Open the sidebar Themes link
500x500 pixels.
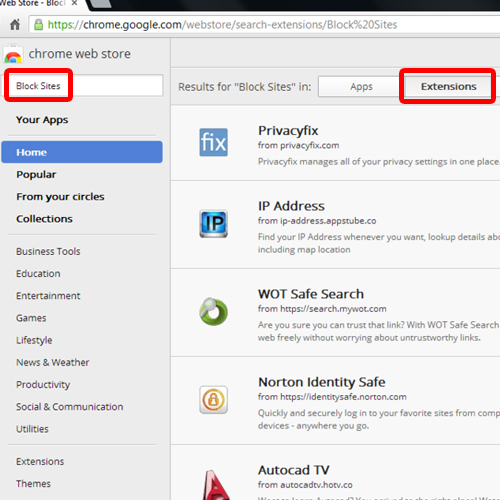coord(33,484)
